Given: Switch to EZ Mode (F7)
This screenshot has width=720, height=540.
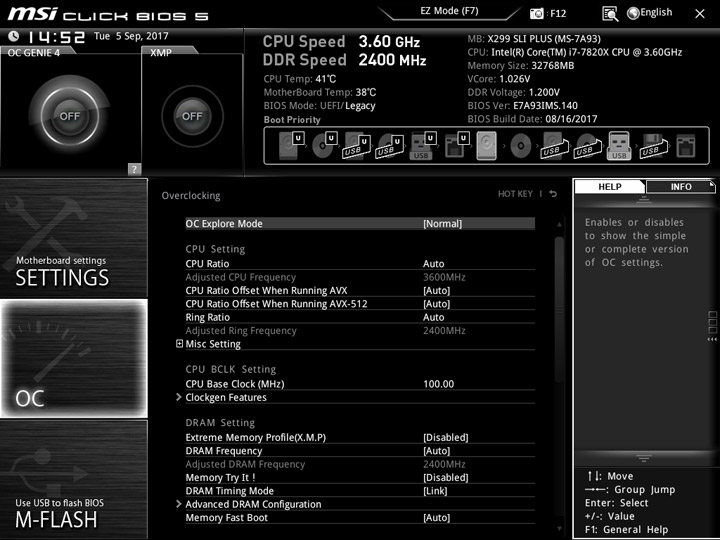Looking at the screenshot, I should click(x=449, y=11).
